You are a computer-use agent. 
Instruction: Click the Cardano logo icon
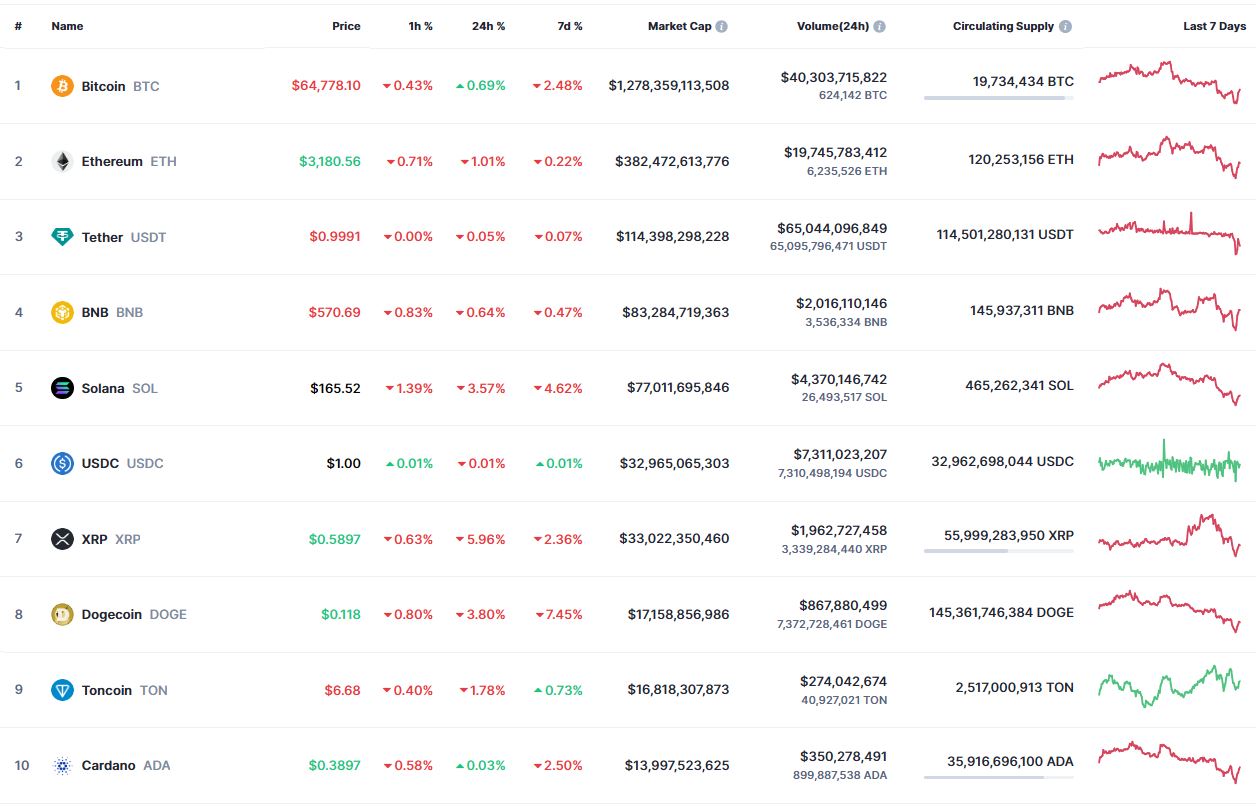click(x=62, y=766)
